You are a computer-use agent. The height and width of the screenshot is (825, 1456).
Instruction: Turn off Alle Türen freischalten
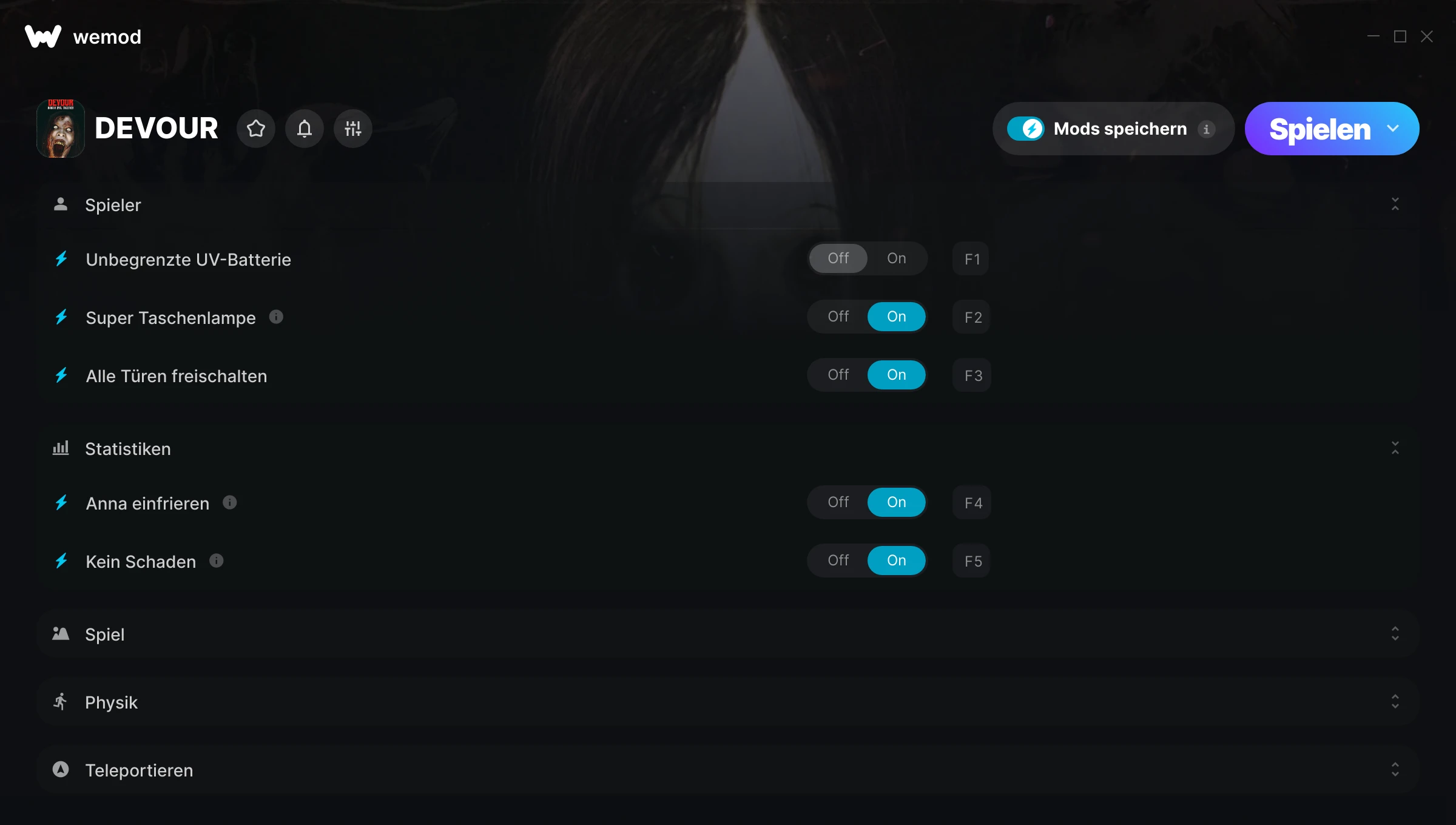click(838, 375)
